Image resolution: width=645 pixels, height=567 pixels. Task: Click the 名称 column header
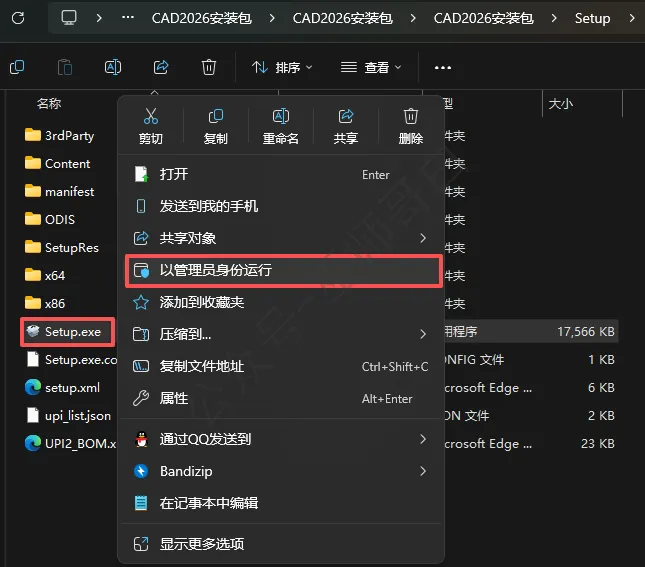[49, 104]
